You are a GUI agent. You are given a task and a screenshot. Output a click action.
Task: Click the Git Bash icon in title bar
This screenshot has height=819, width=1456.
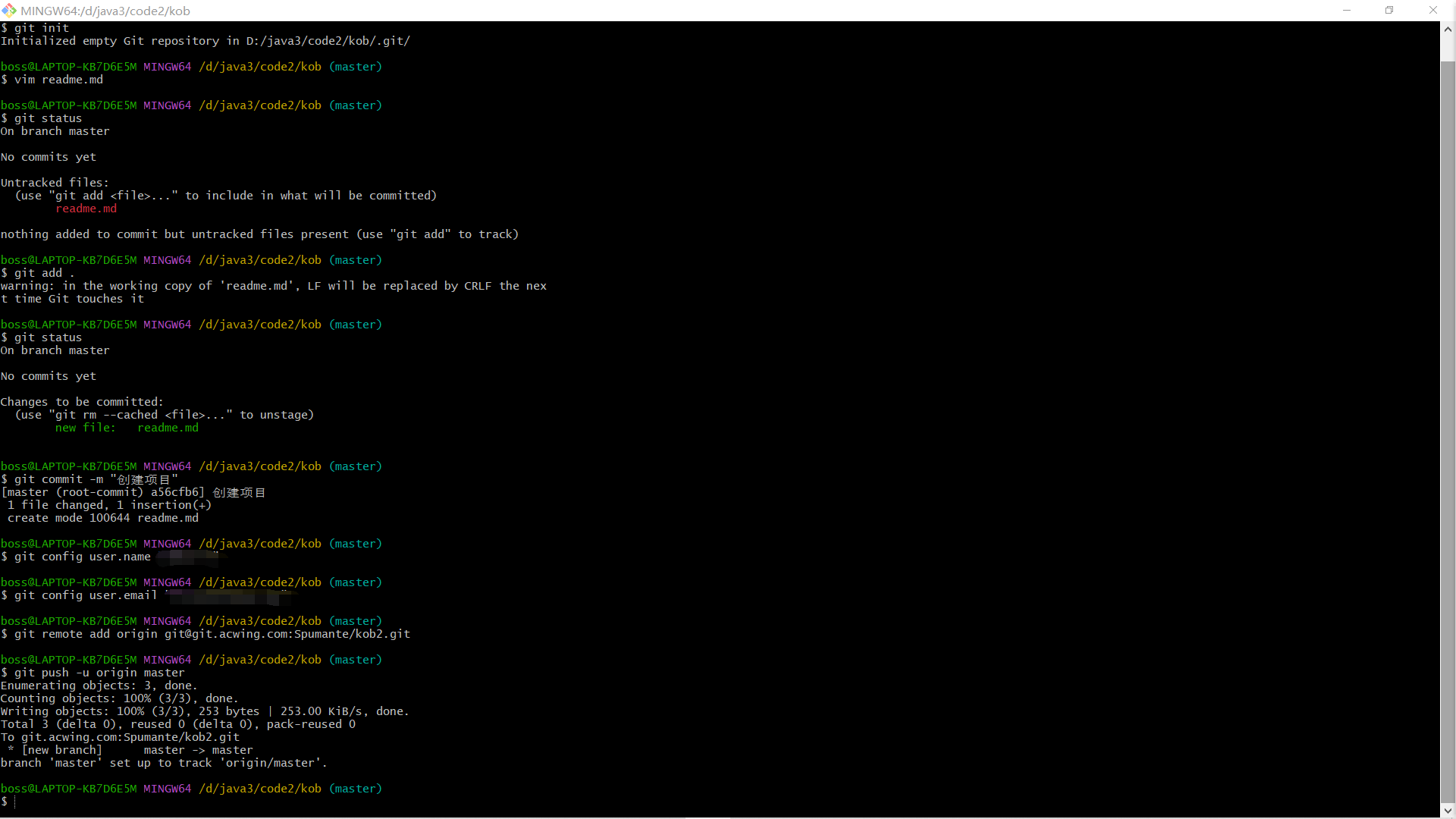coord(9,10)
